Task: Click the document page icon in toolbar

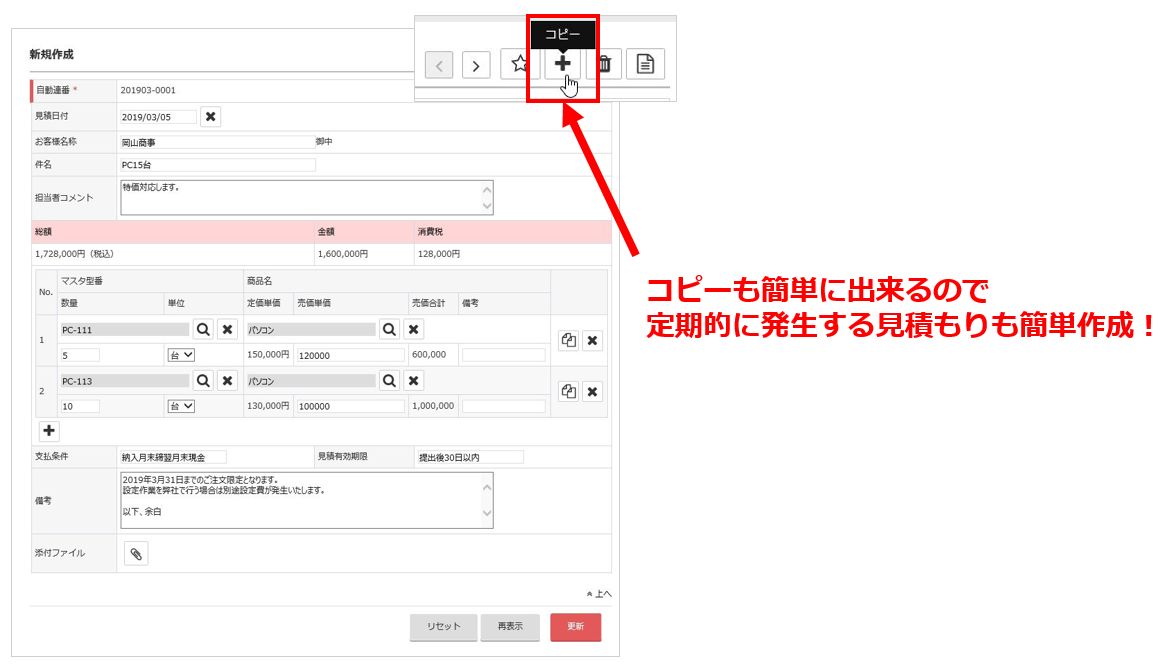Action: [645, 64]
